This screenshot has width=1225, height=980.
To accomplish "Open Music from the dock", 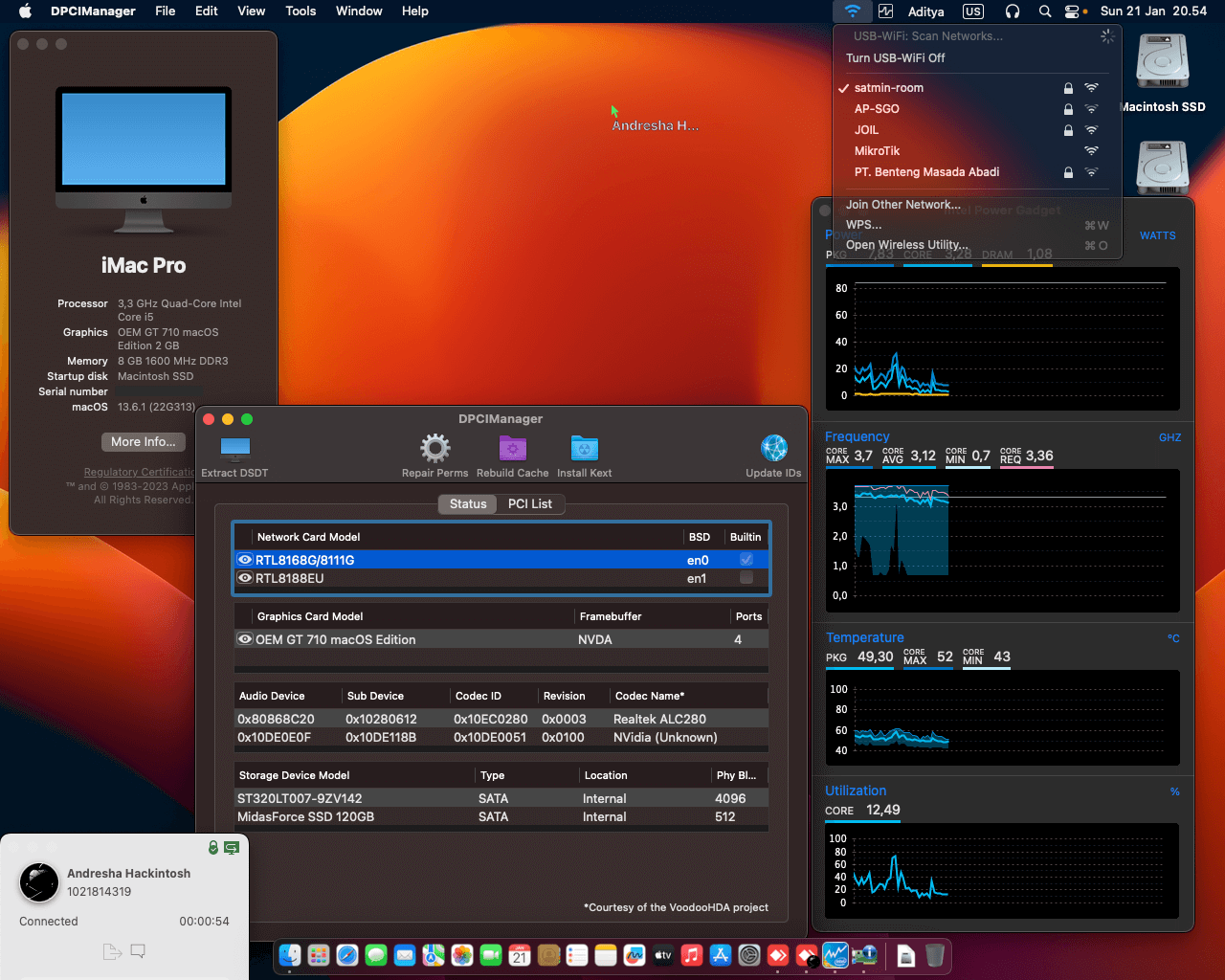I will tap(692, 955).
